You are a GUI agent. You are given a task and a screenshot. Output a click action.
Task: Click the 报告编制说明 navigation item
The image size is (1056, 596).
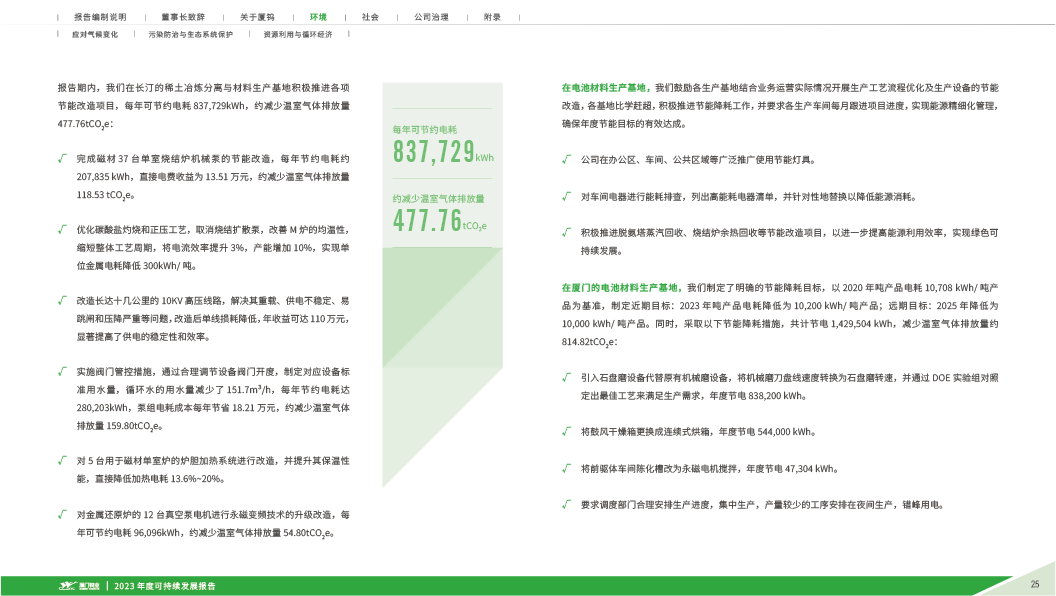pyautogui.click(x=102, y=18)
